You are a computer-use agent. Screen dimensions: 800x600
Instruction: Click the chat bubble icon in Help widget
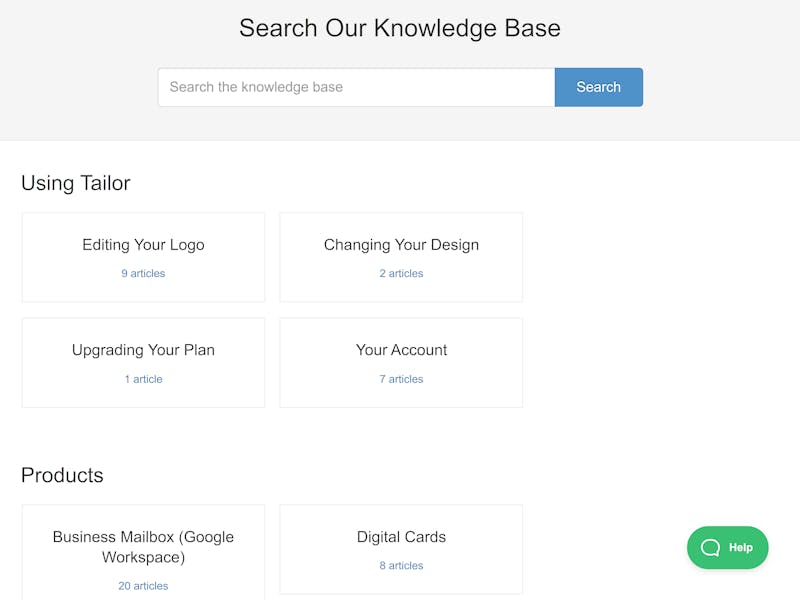tap(710, 547)
